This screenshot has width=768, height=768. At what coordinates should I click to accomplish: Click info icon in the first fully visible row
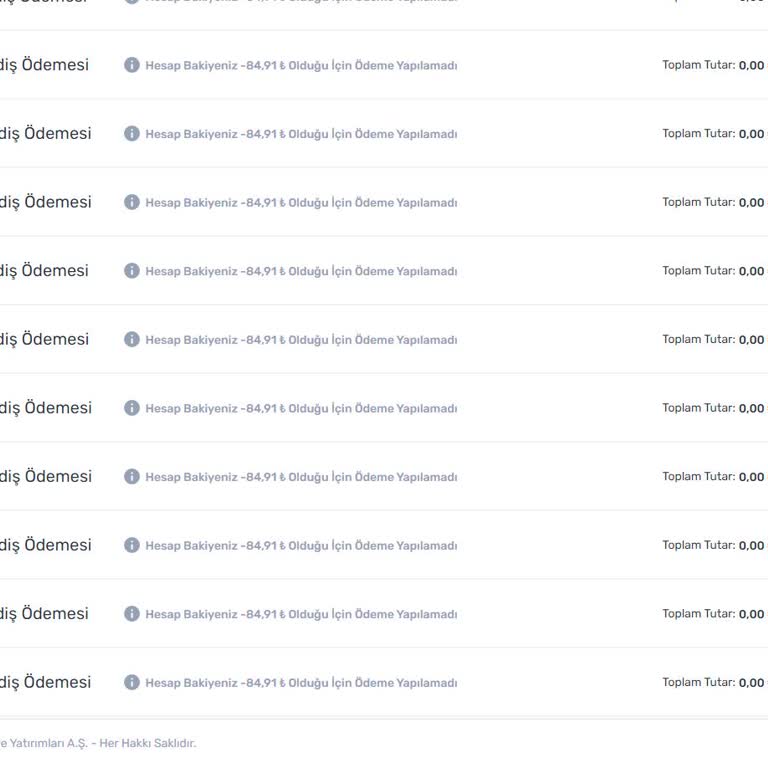coord(132,65)
